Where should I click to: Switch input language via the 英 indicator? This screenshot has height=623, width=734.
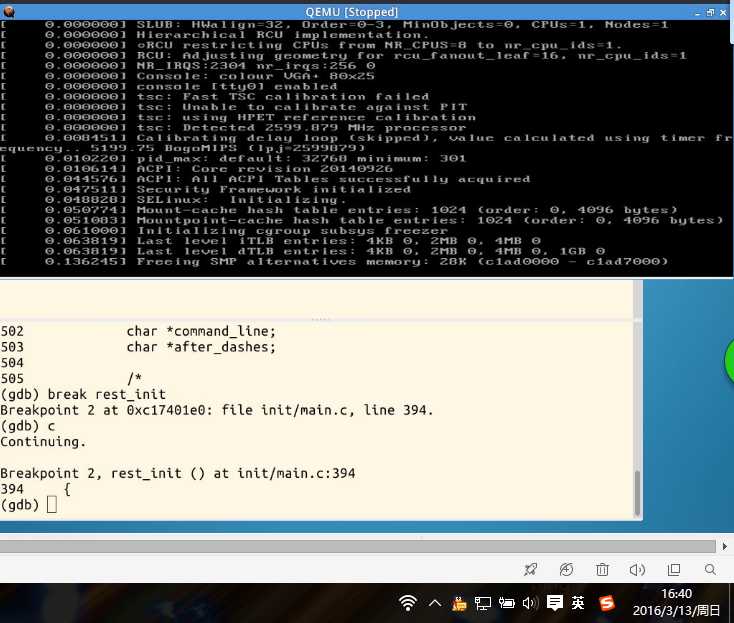[578, 603]
